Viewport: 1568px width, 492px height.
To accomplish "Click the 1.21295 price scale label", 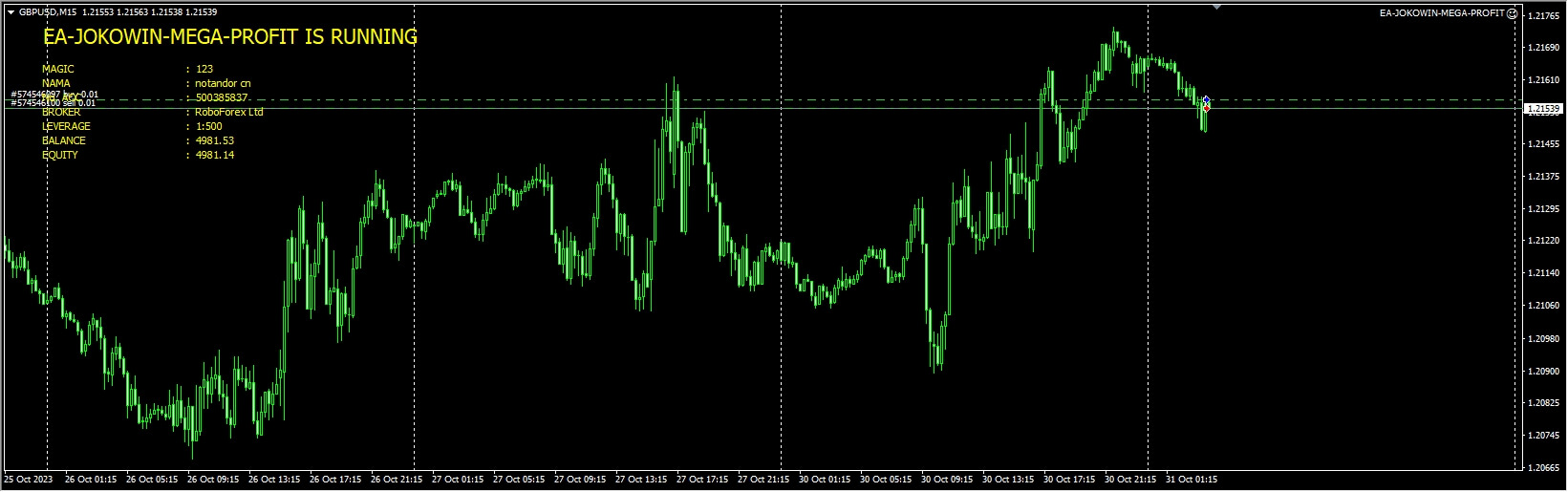I will tap(1544, 208).
